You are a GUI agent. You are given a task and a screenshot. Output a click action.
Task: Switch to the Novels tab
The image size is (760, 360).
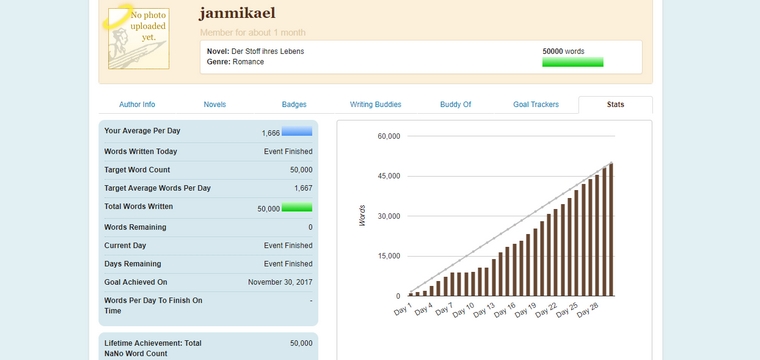(x=215, y=105)
